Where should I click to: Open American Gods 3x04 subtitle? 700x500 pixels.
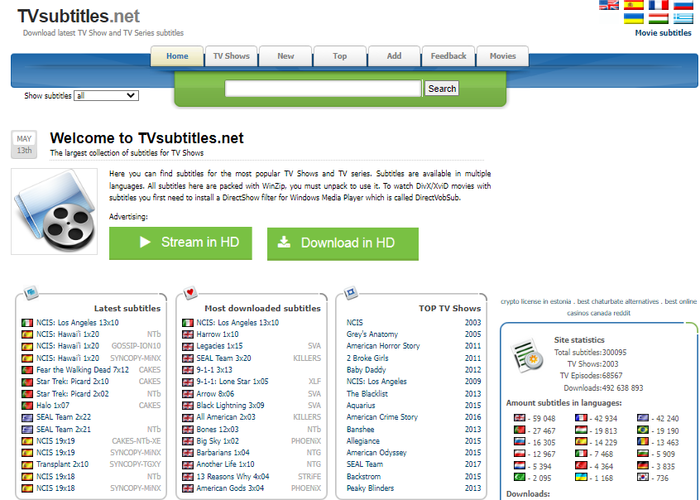coord(230,488)
